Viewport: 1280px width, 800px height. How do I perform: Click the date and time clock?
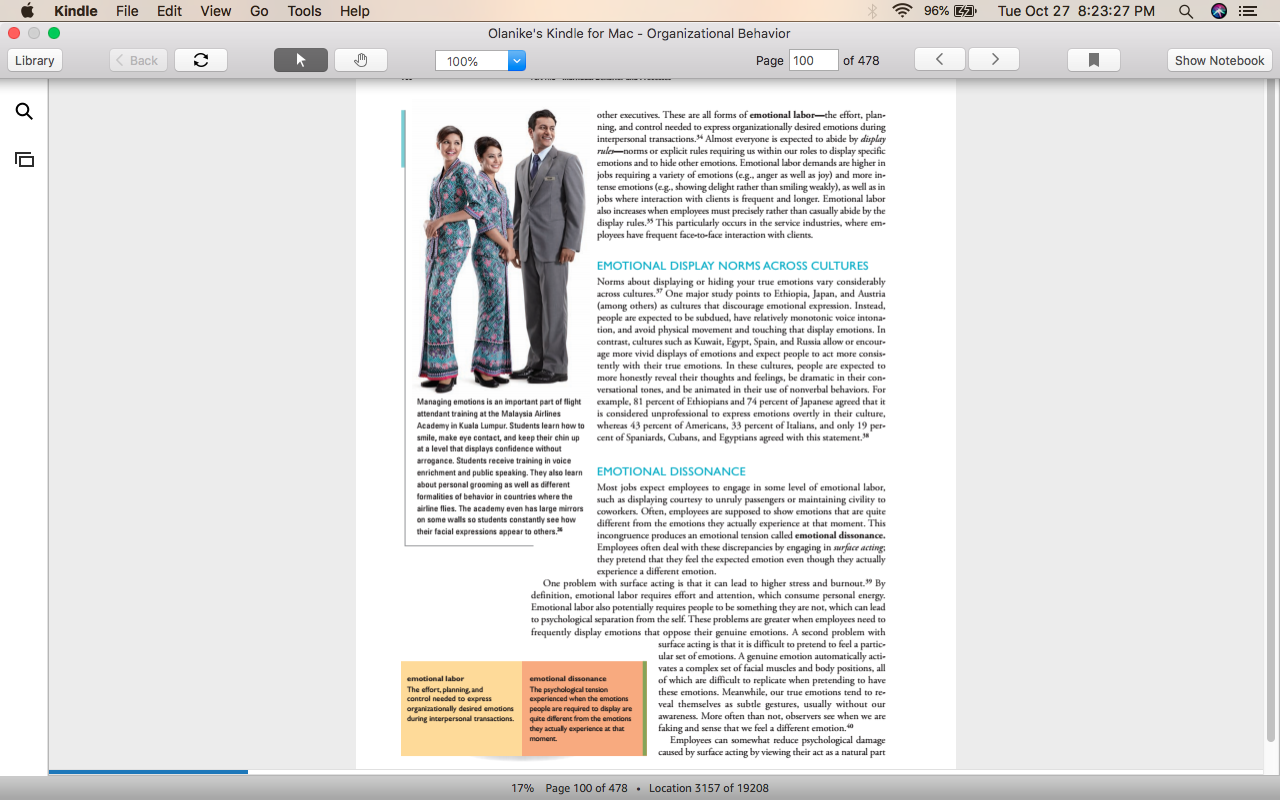click(1076, 11)
